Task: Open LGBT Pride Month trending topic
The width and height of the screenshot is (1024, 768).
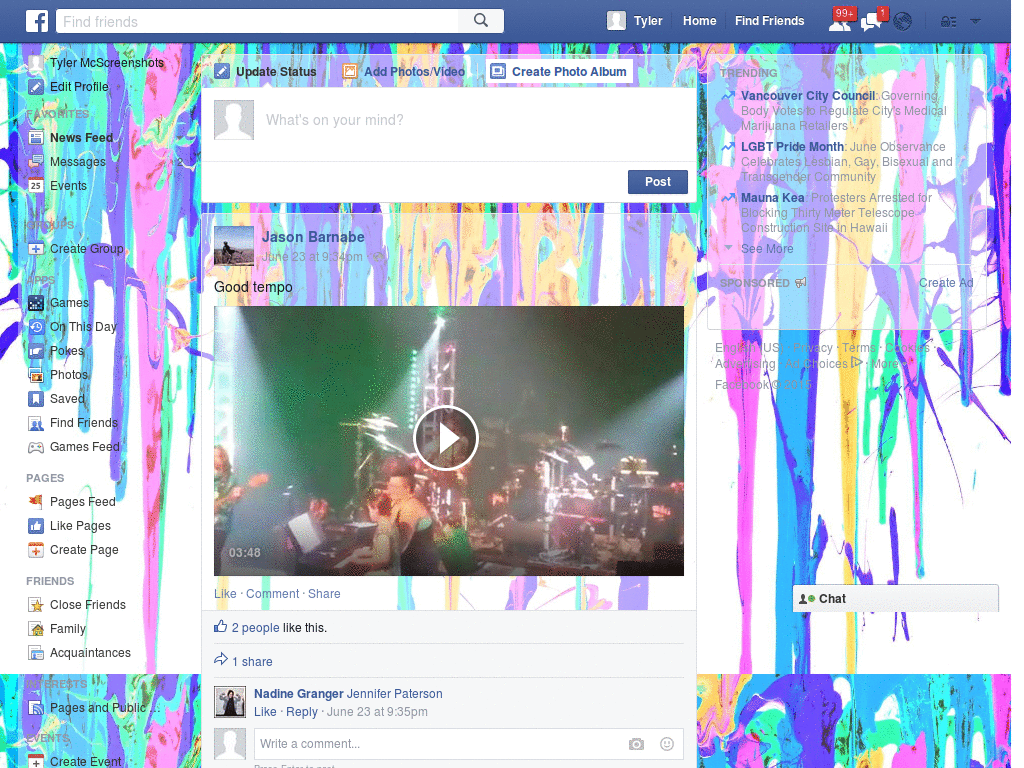Action: pos(792,147)
